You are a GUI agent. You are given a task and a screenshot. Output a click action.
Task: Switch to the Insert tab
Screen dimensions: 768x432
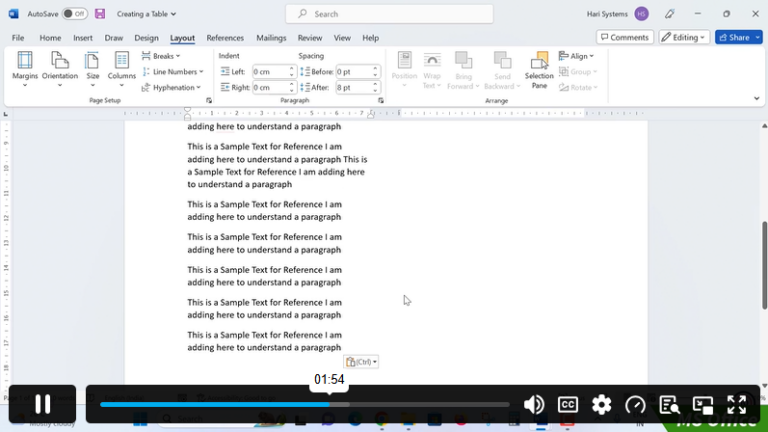click(x=83, y=38)
